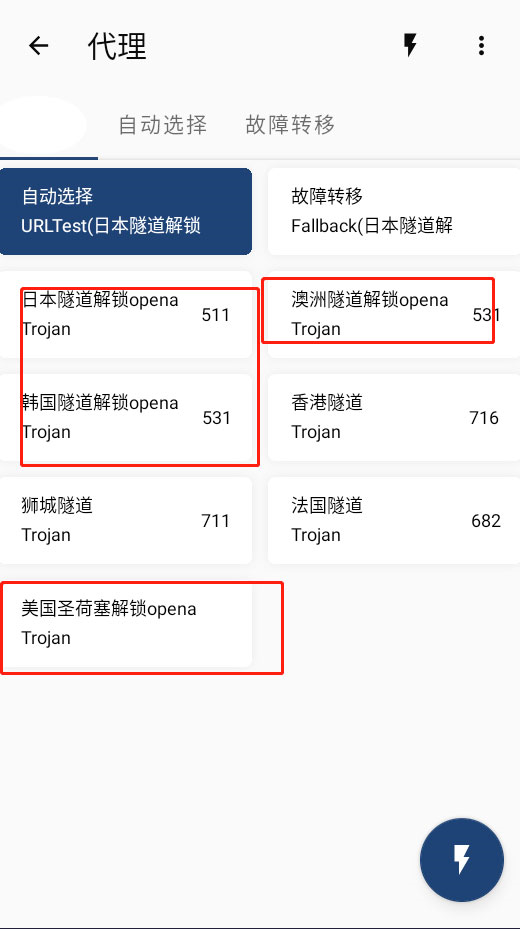Image resolution: width=520 pixels, height=931 pixels.
Task: Choose the 澳洲隧道解锁opena Trojan node
Action: click(394, 315)
